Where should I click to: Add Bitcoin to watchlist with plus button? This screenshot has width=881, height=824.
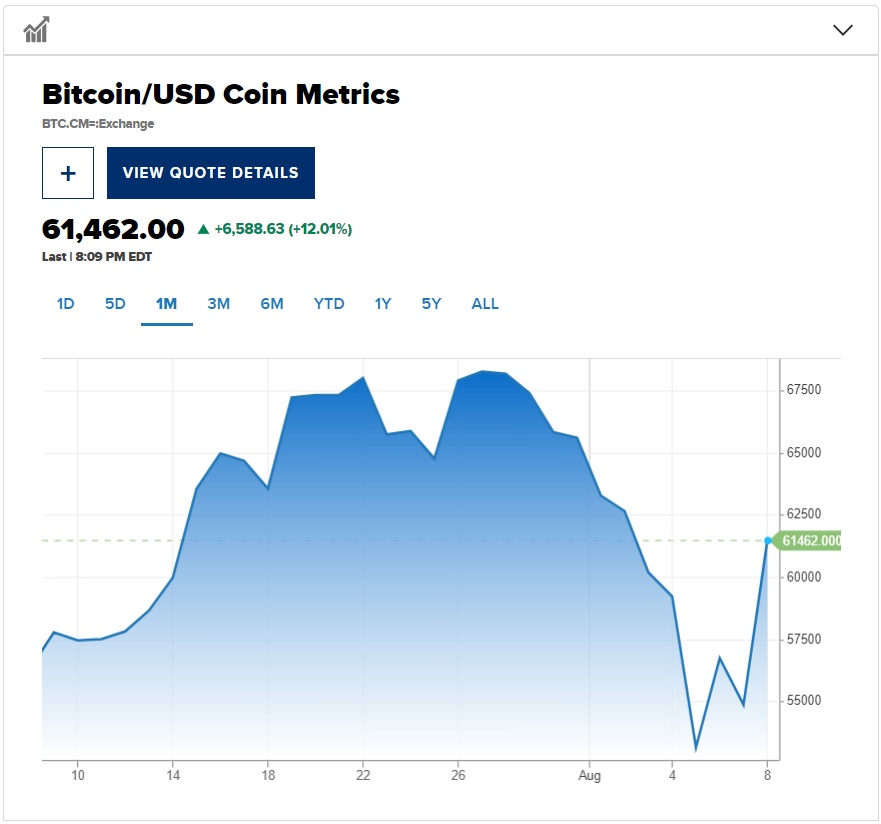tap(68, 173)
